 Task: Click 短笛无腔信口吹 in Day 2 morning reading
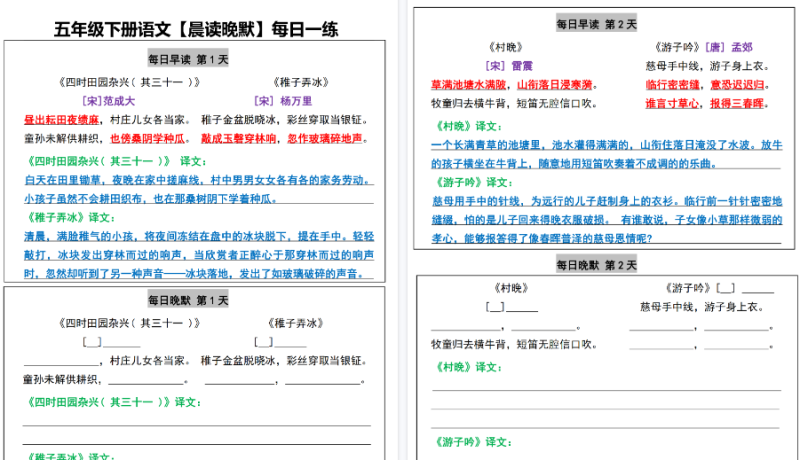(555, 104)
